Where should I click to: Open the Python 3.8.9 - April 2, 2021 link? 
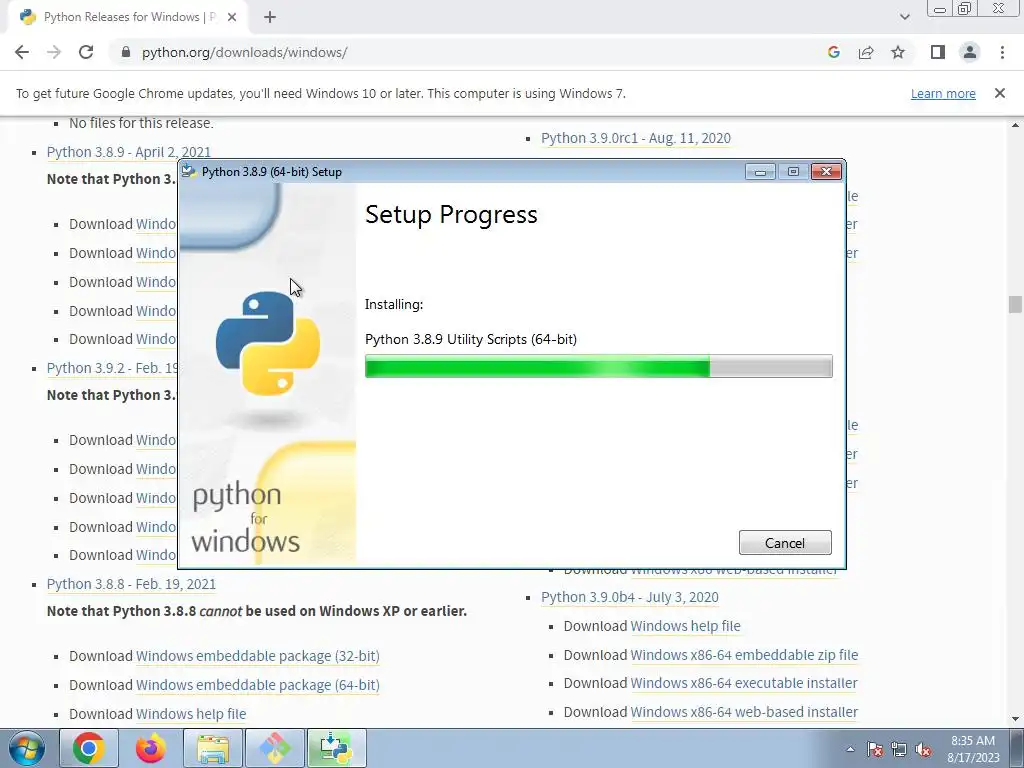129,152
